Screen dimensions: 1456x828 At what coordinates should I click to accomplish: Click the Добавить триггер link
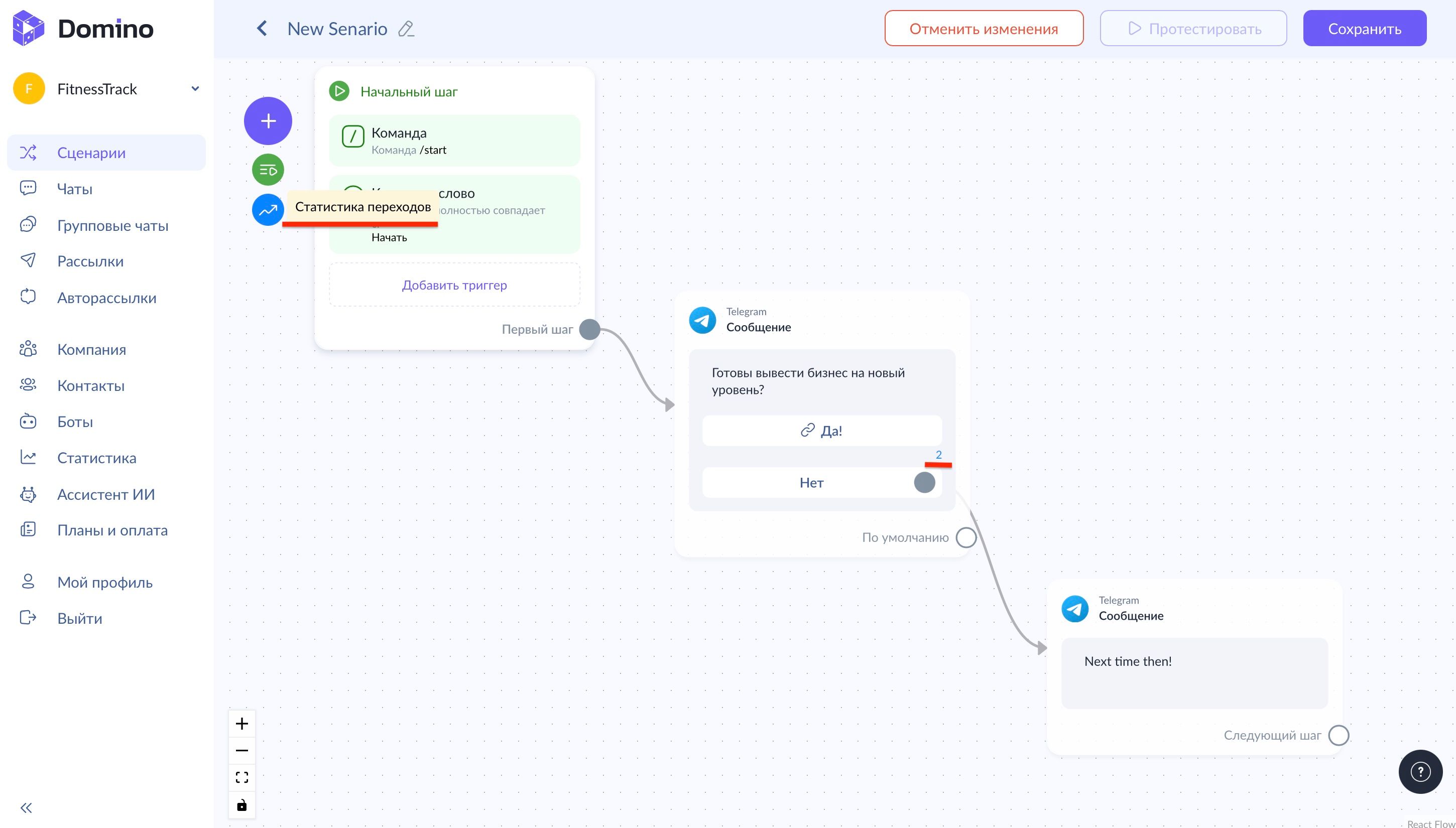454,285
